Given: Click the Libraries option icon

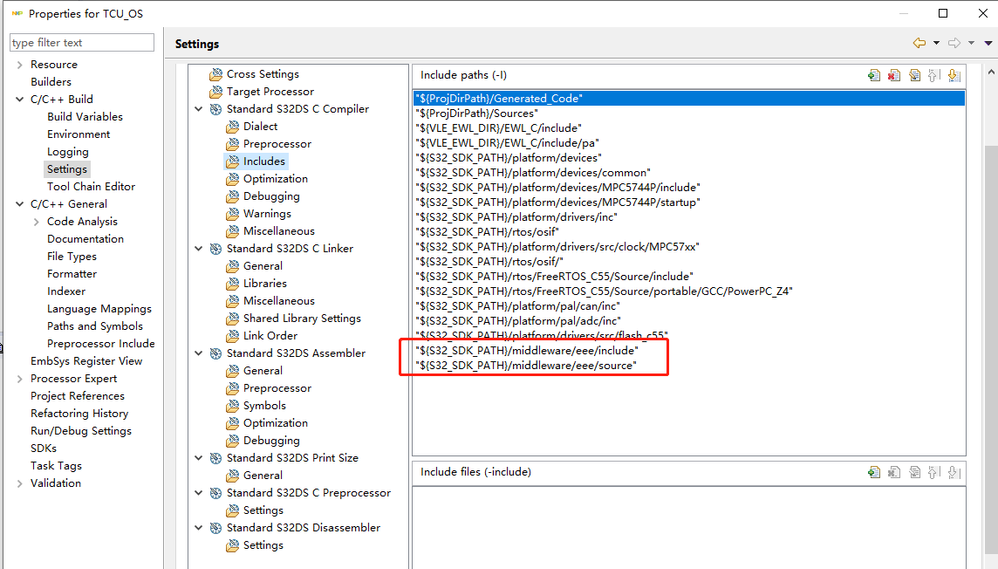Looking at the screenshot, I should click(233, 284).
